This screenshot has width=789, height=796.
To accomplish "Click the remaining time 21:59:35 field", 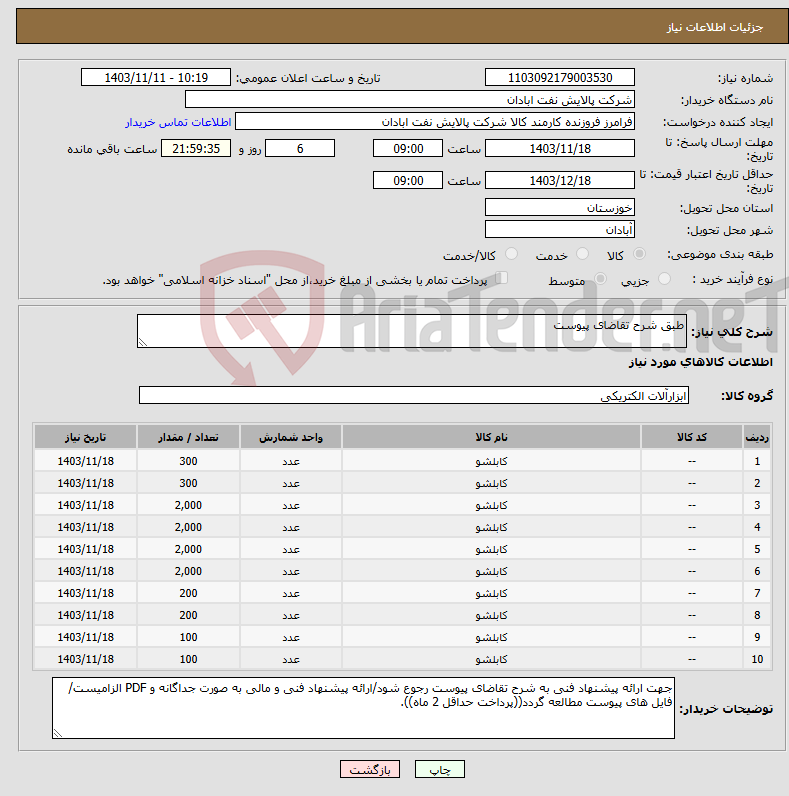I will click(196, 148).
